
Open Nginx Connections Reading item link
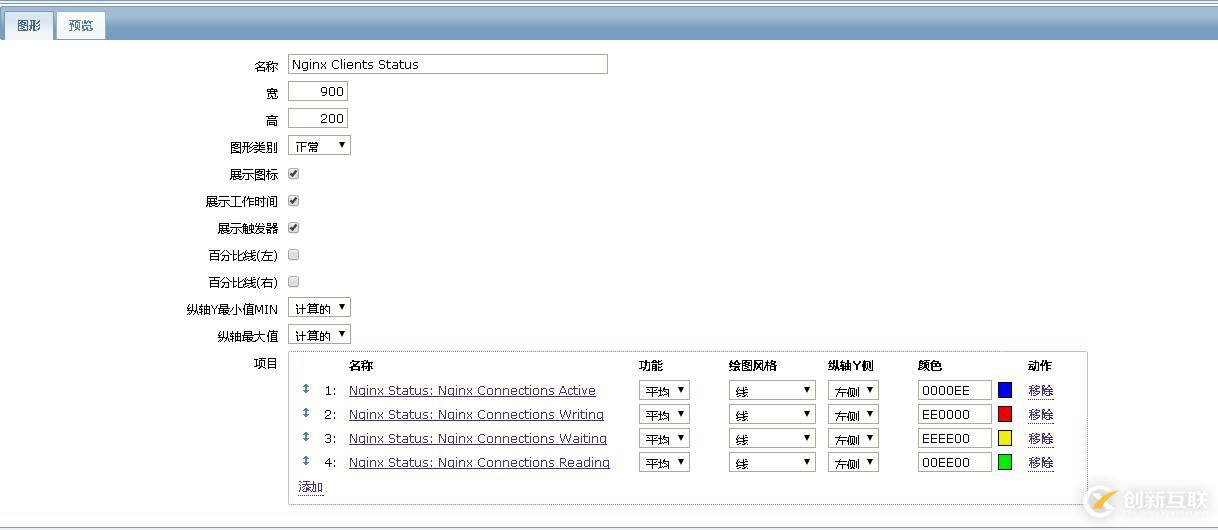(x=479, y=462)
